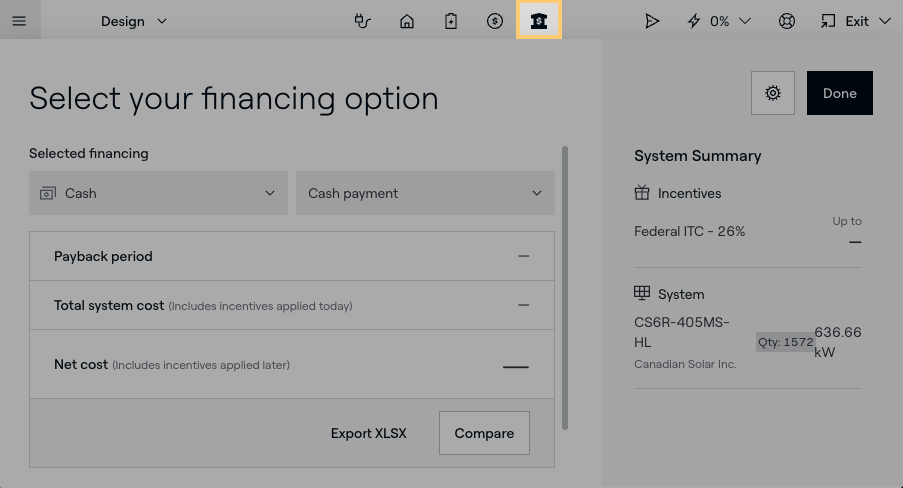Screen dimensions: 903x488
Task: Open the help lifebuoy icon
Action: click(x=787, y=21)
